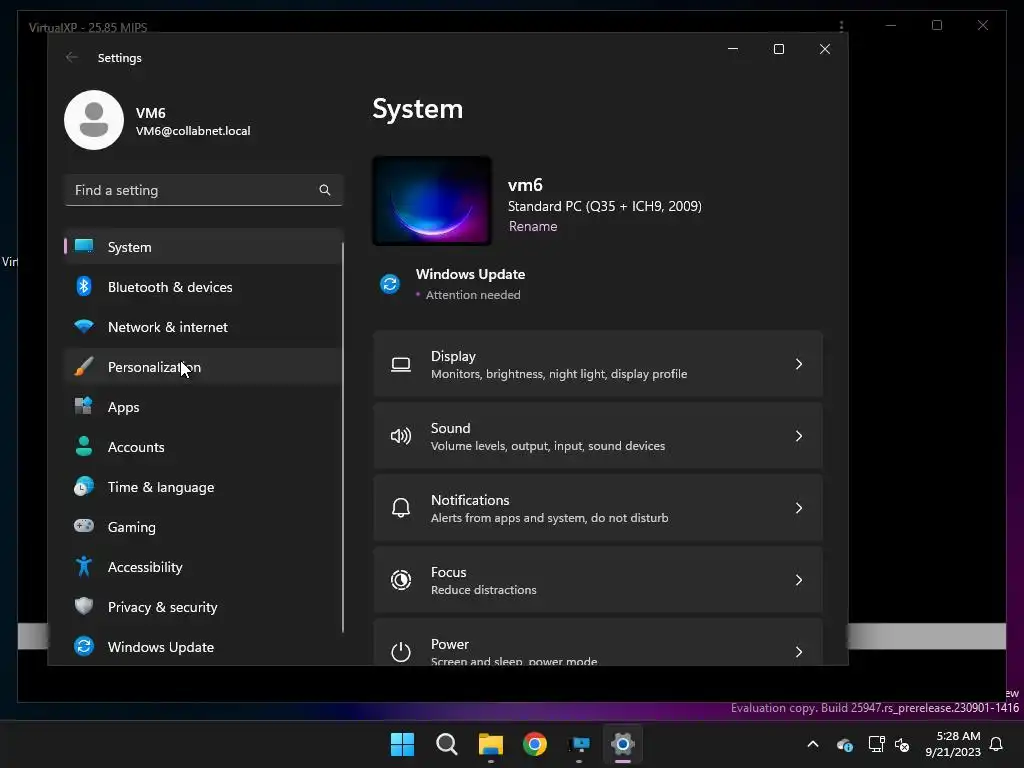Click Power Screen and sleep card text
The height and width of the screenshot is (768, 1024).
514,661
